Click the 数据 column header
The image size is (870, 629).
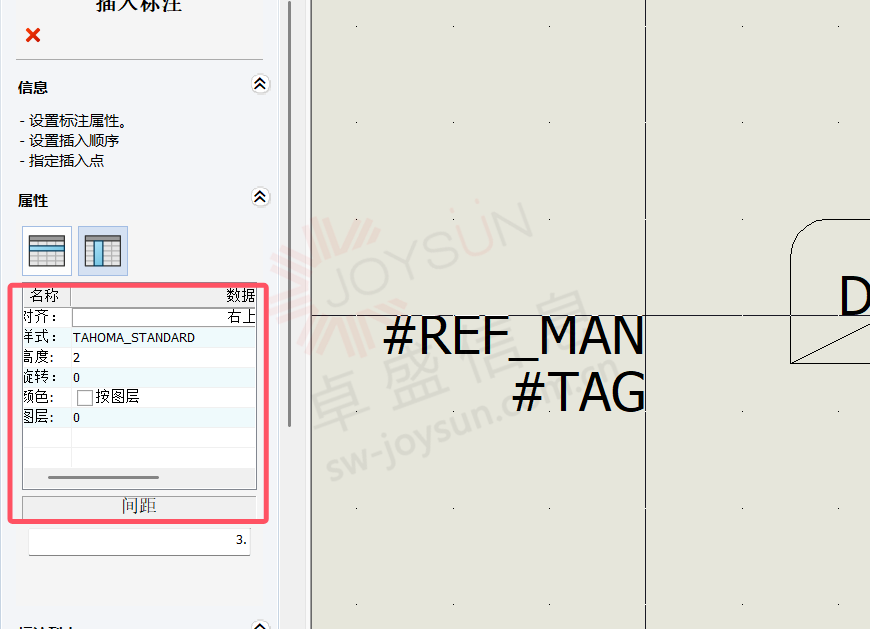pos(164,296)
